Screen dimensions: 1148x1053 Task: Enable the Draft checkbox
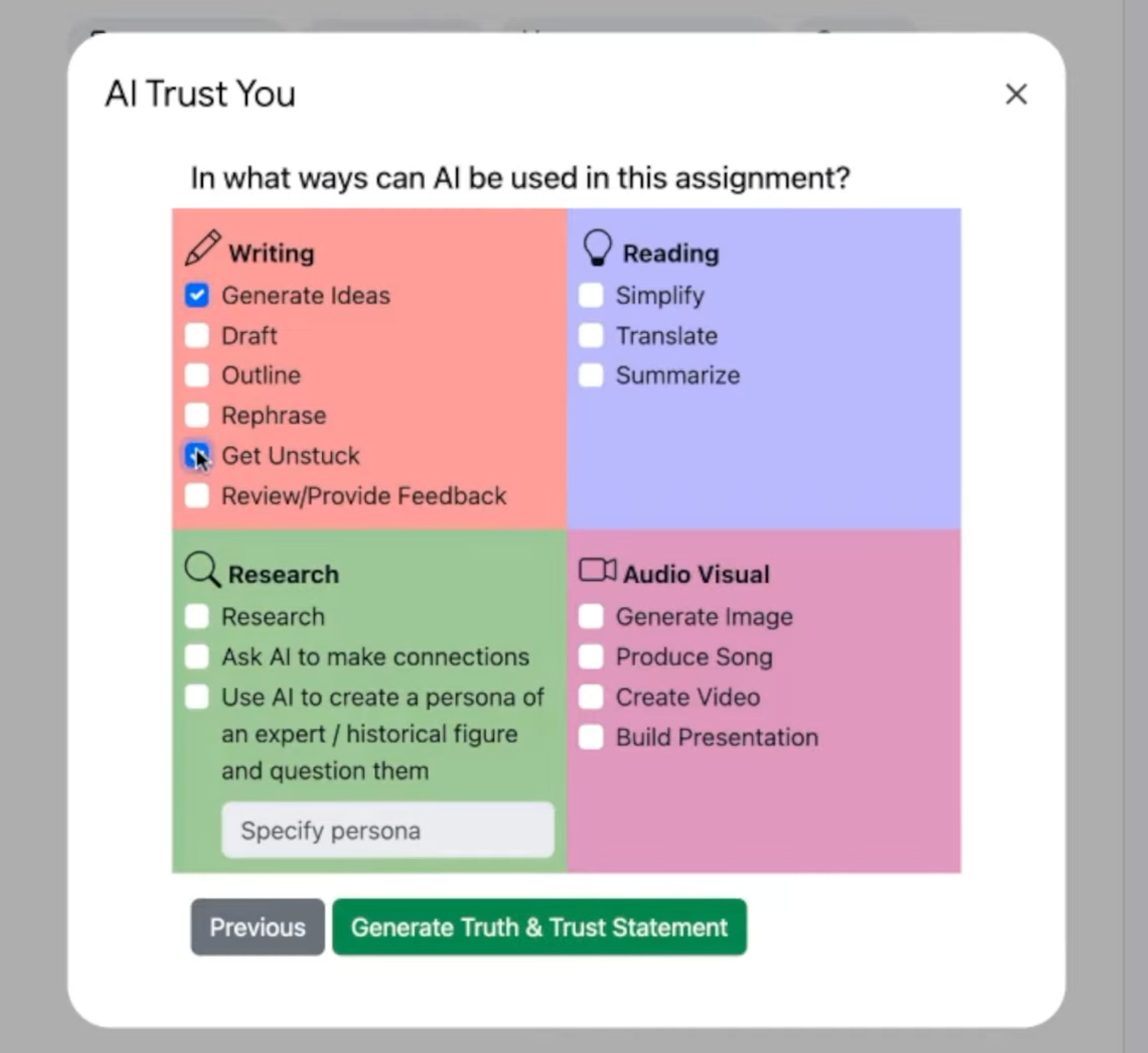pyautogui.click(x=197, y=335)
